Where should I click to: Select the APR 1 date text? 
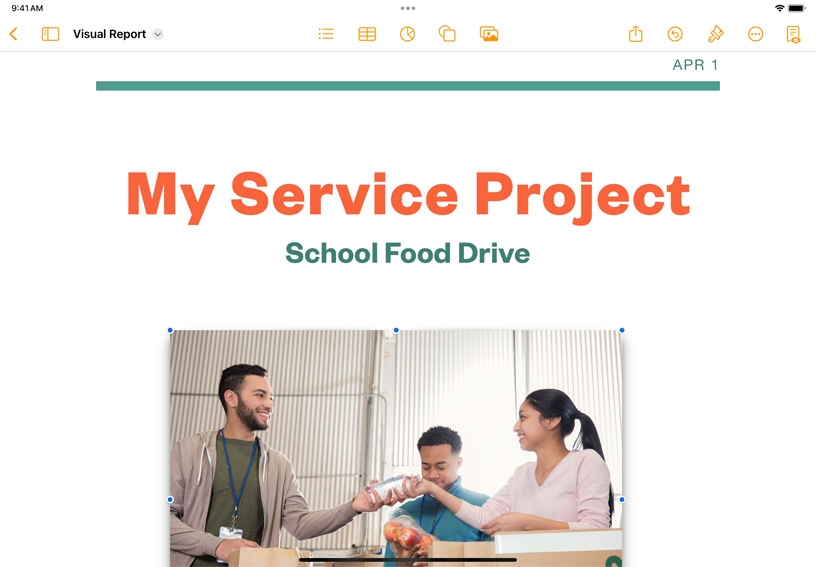[695, 65]
